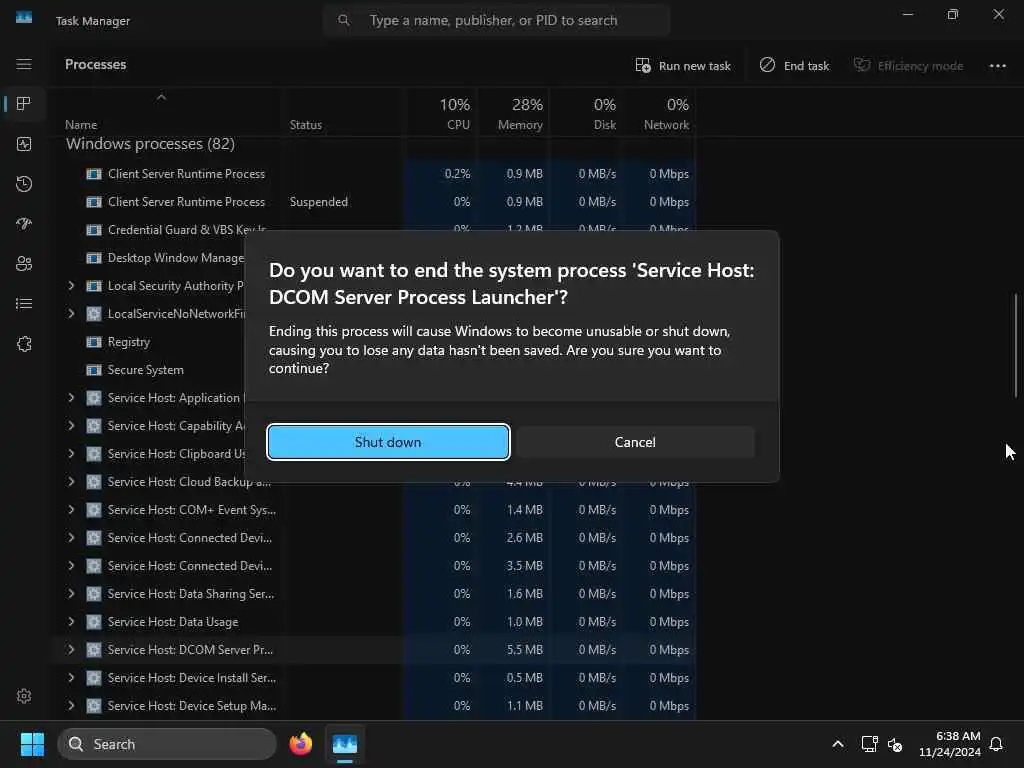This screenshot has width=1024, height=768.
Task: Expand Service Host: Clipboard User row
Action: pos(71,453)
